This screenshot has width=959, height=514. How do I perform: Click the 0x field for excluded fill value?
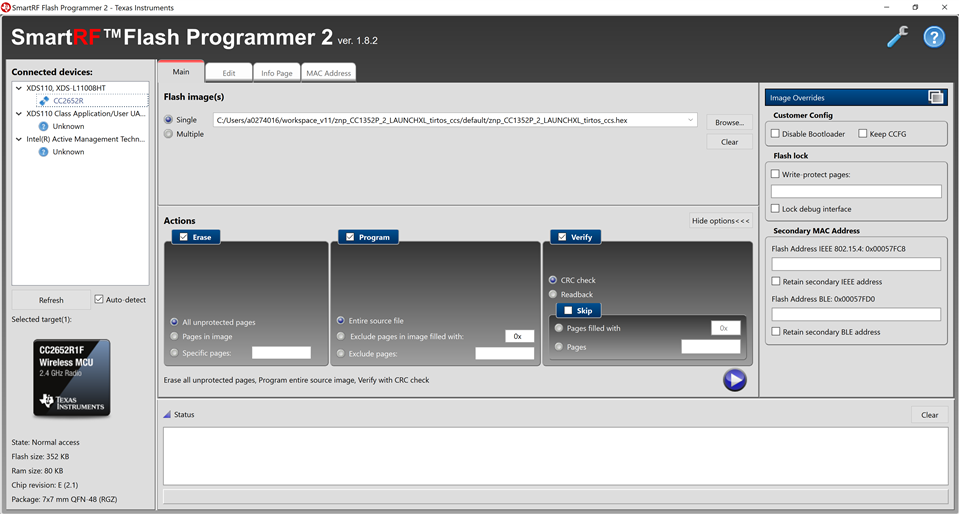pos(519,336)
